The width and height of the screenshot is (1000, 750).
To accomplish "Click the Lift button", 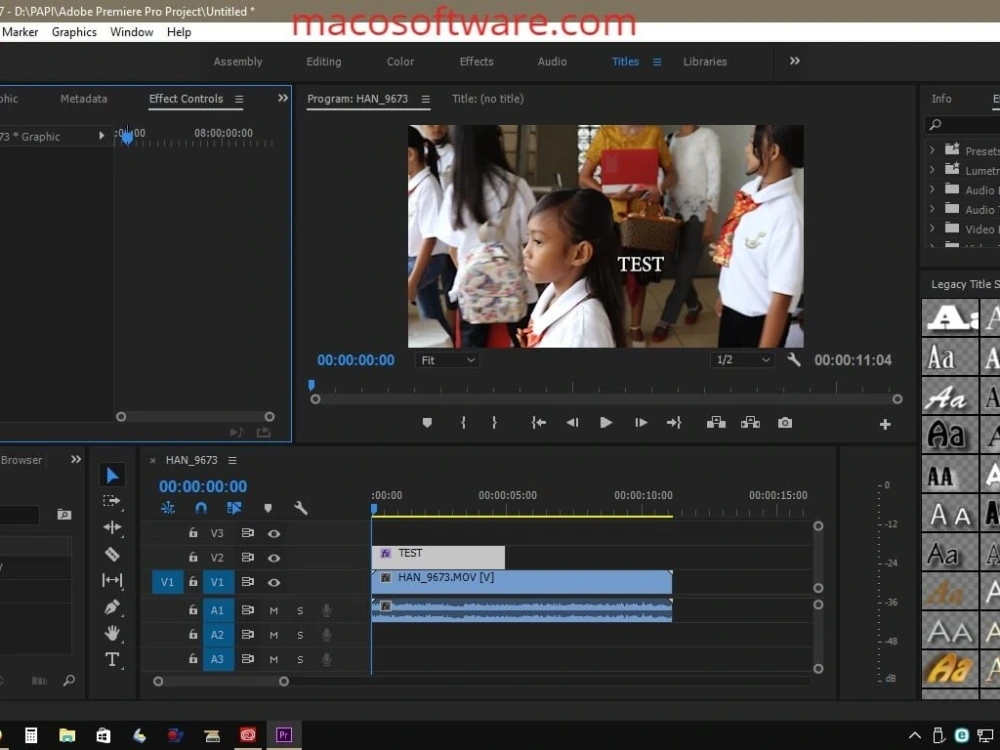I will click(716, 423).
